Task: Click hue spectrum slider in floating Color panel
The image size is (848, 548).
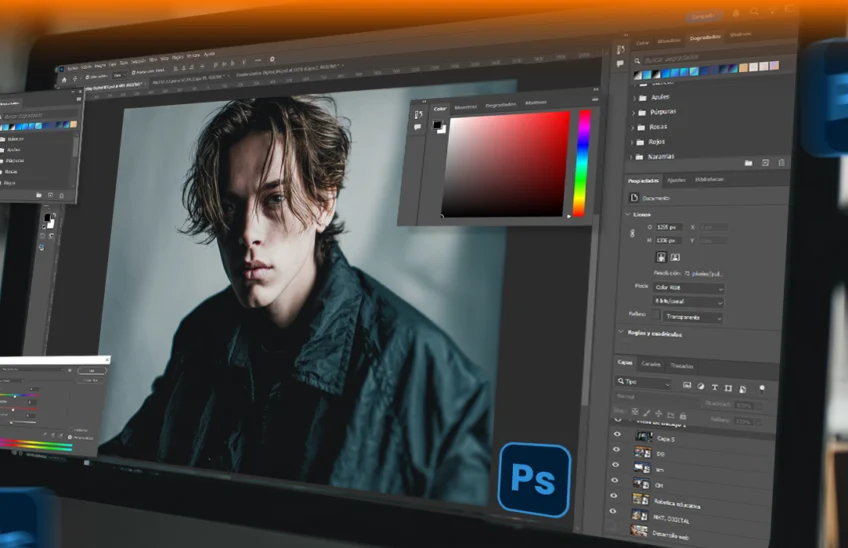Action: pos(582,163)
